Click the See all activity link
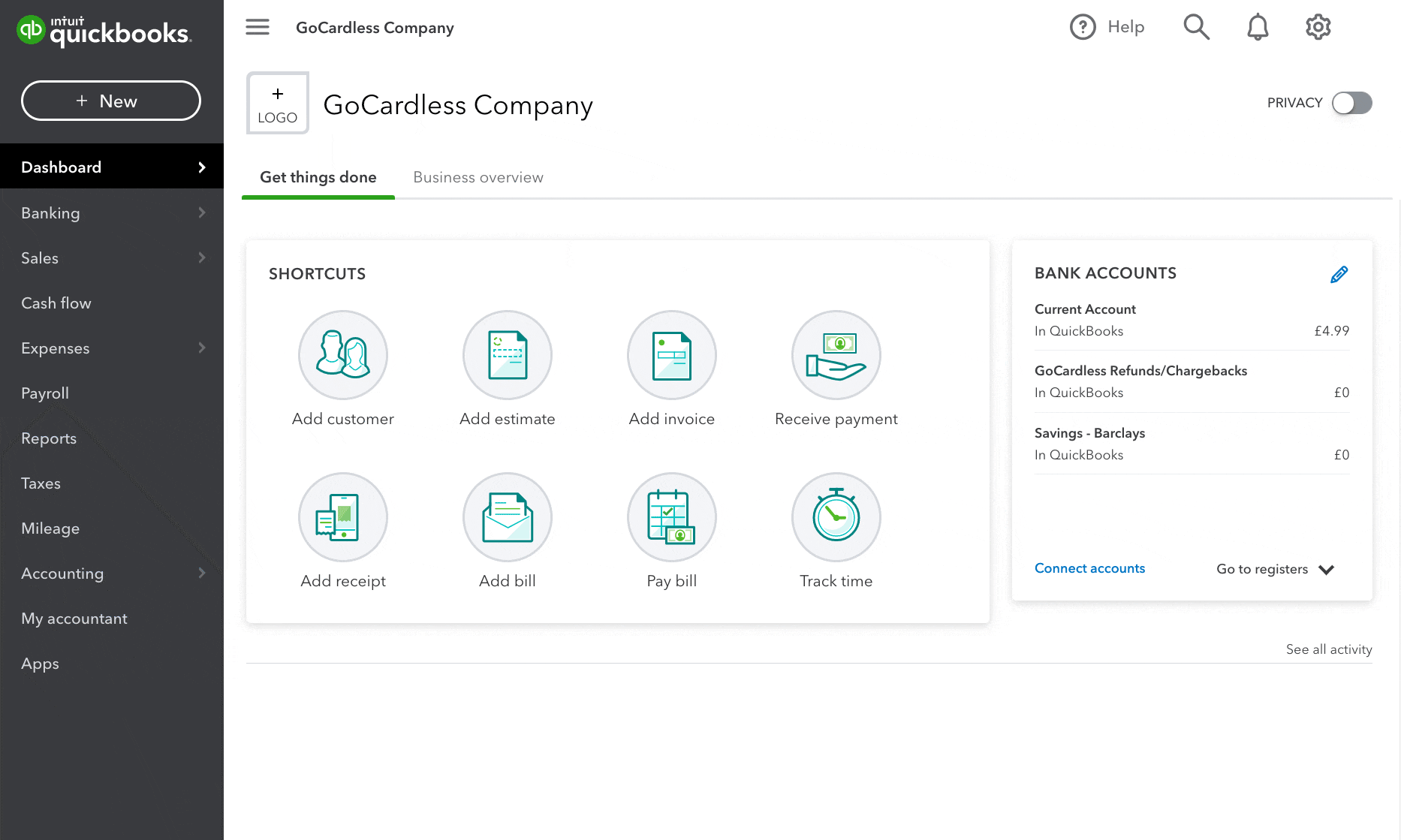Image resolution: width=1401 pixels, height=840 pixels. [x=1329, y=649]
